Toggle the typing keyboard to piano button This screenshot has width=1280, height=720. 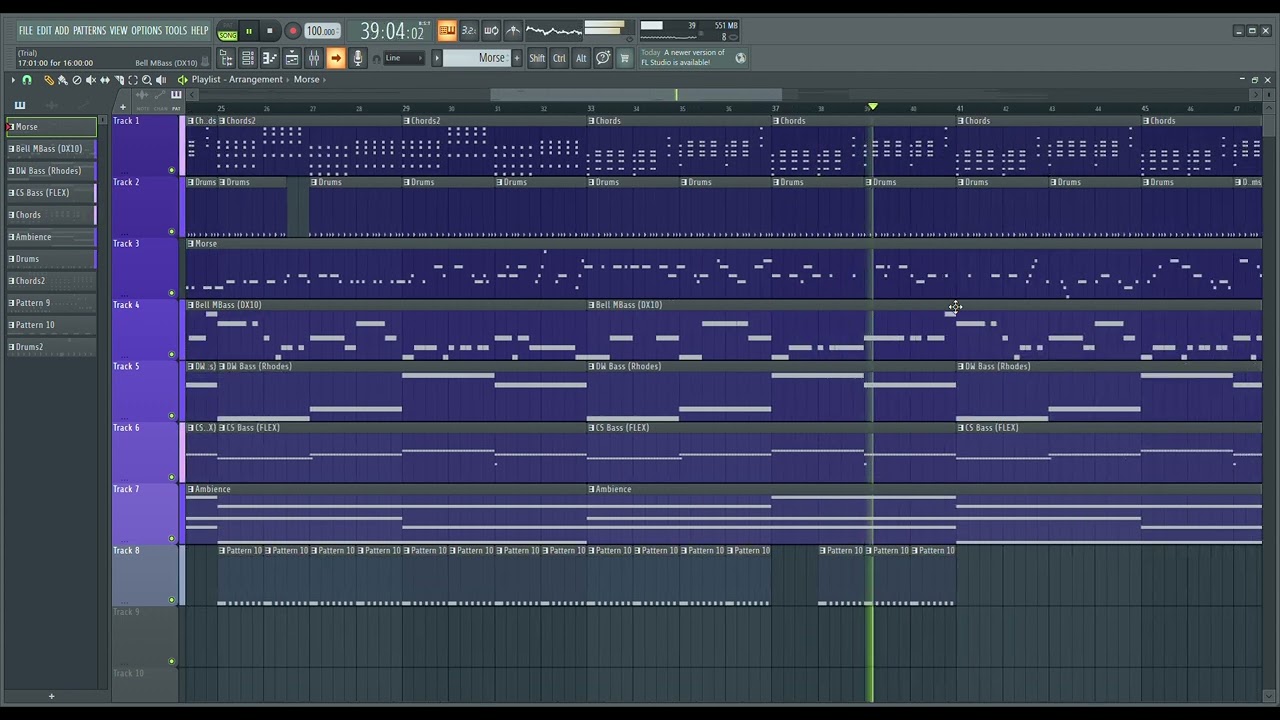coord(447,31)
